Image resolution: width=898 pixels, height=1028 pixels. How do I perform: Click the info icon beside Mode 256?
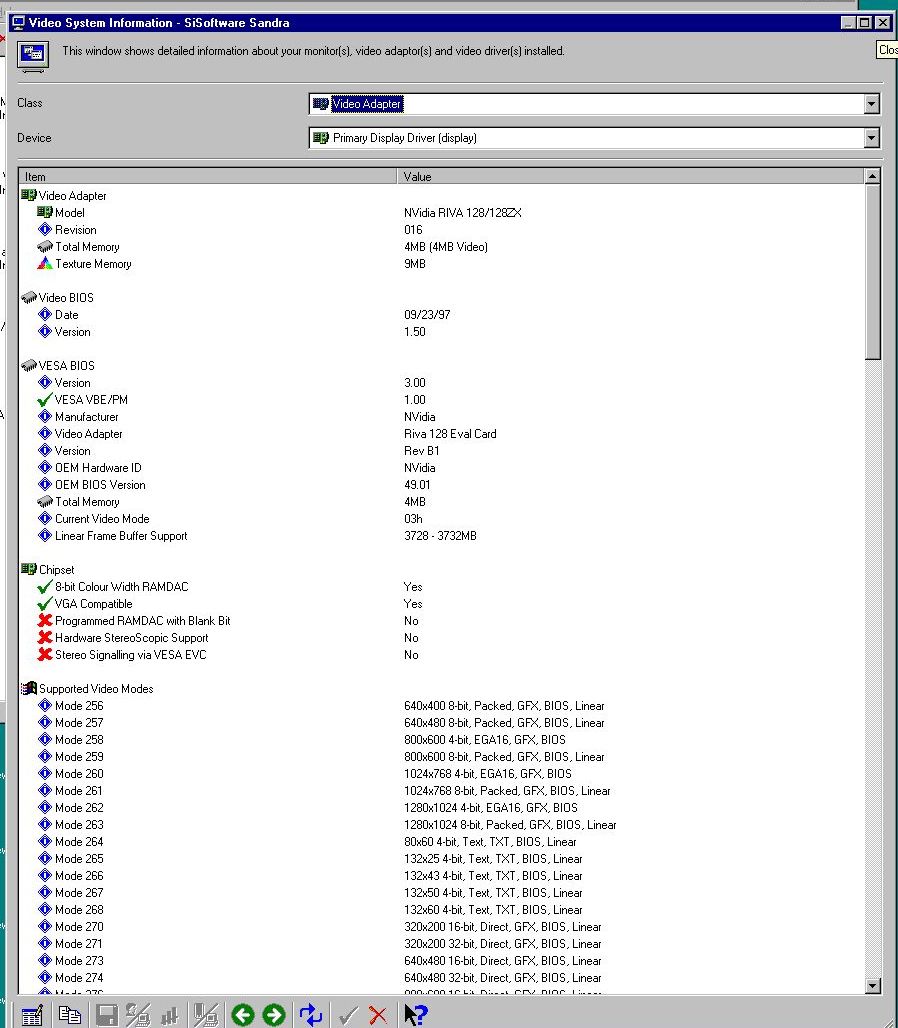coord(45,705)
